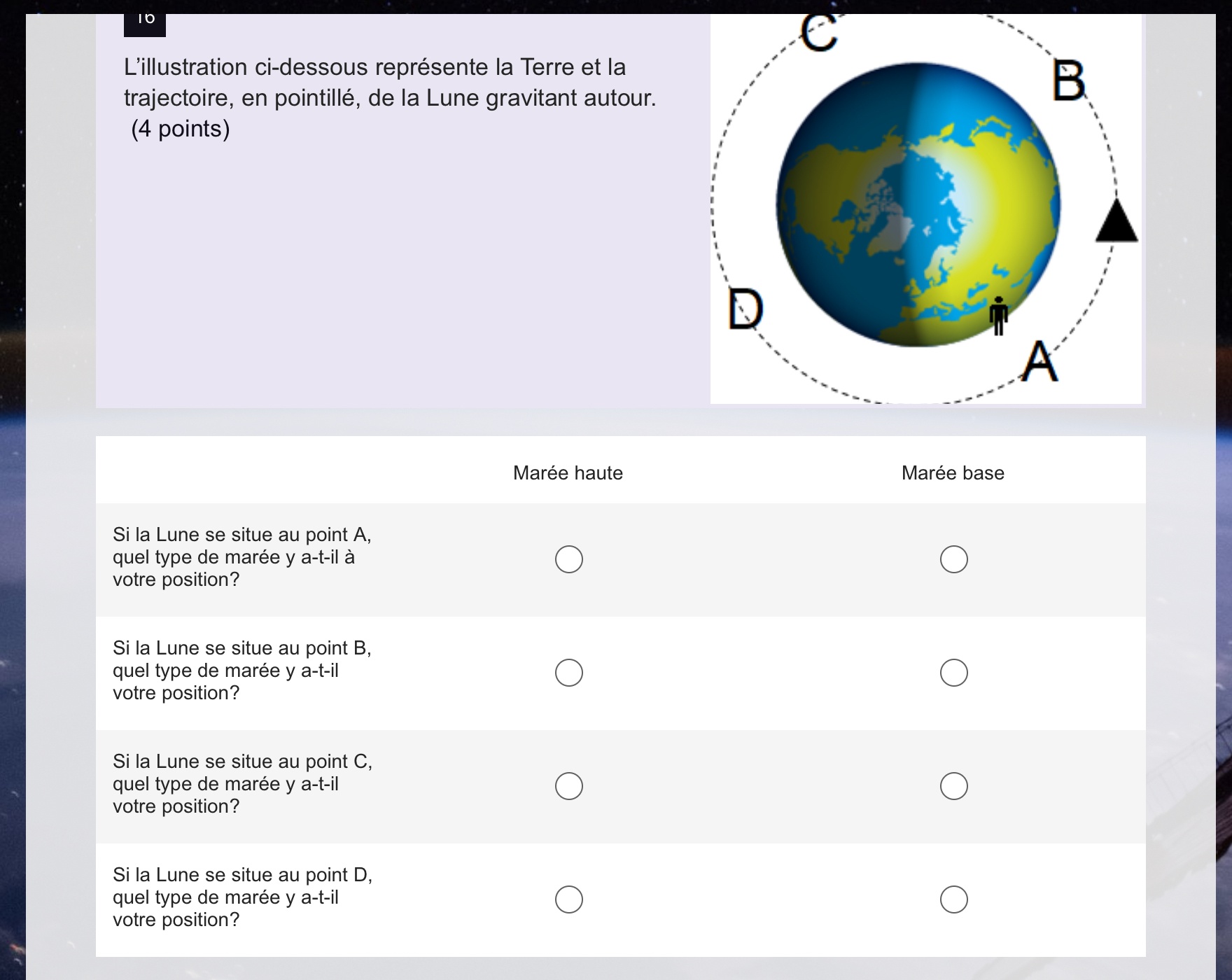Click the letter B in the diagram
Screen dimensions: 1232x980
[x=1069, y=81]
